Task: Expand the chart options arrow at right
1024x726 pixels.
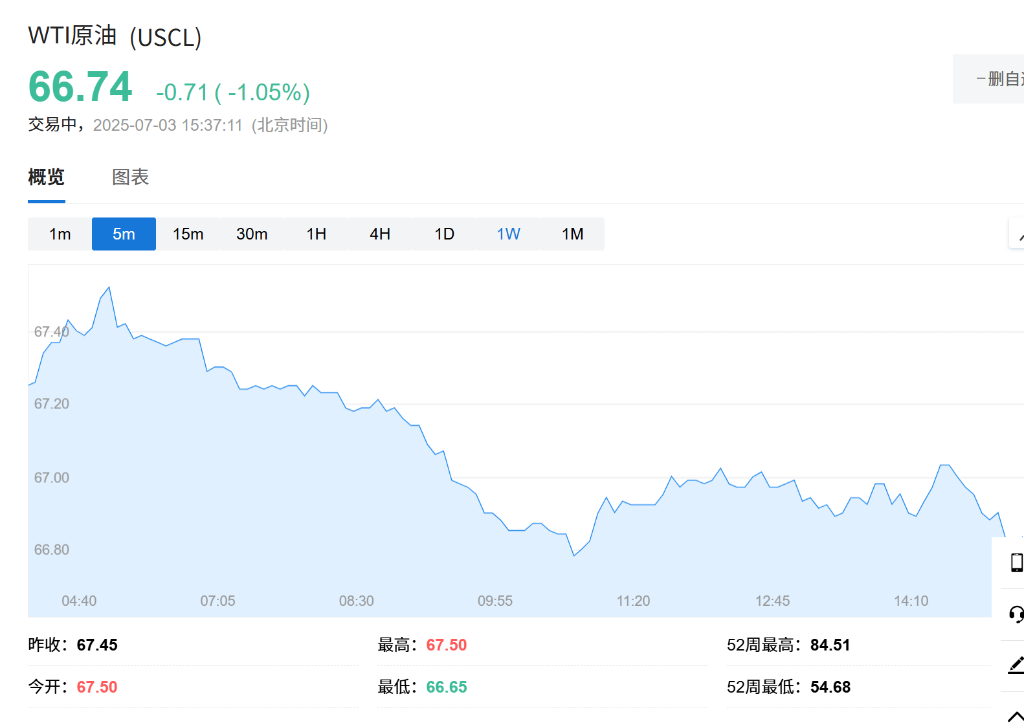Action: coord(1018,235)
